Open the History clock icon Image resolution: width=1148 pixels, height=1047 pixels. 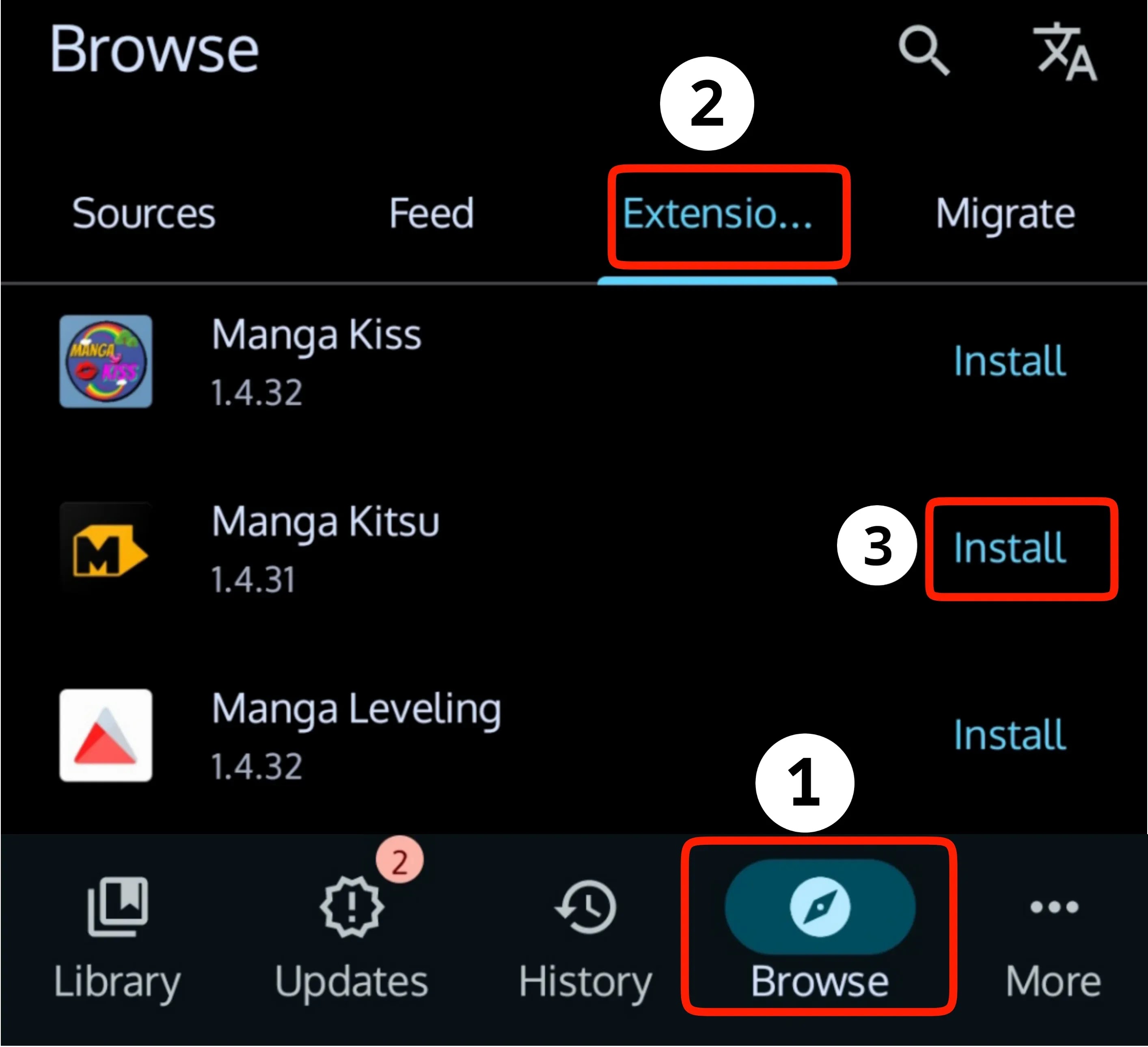click(585, 906)
